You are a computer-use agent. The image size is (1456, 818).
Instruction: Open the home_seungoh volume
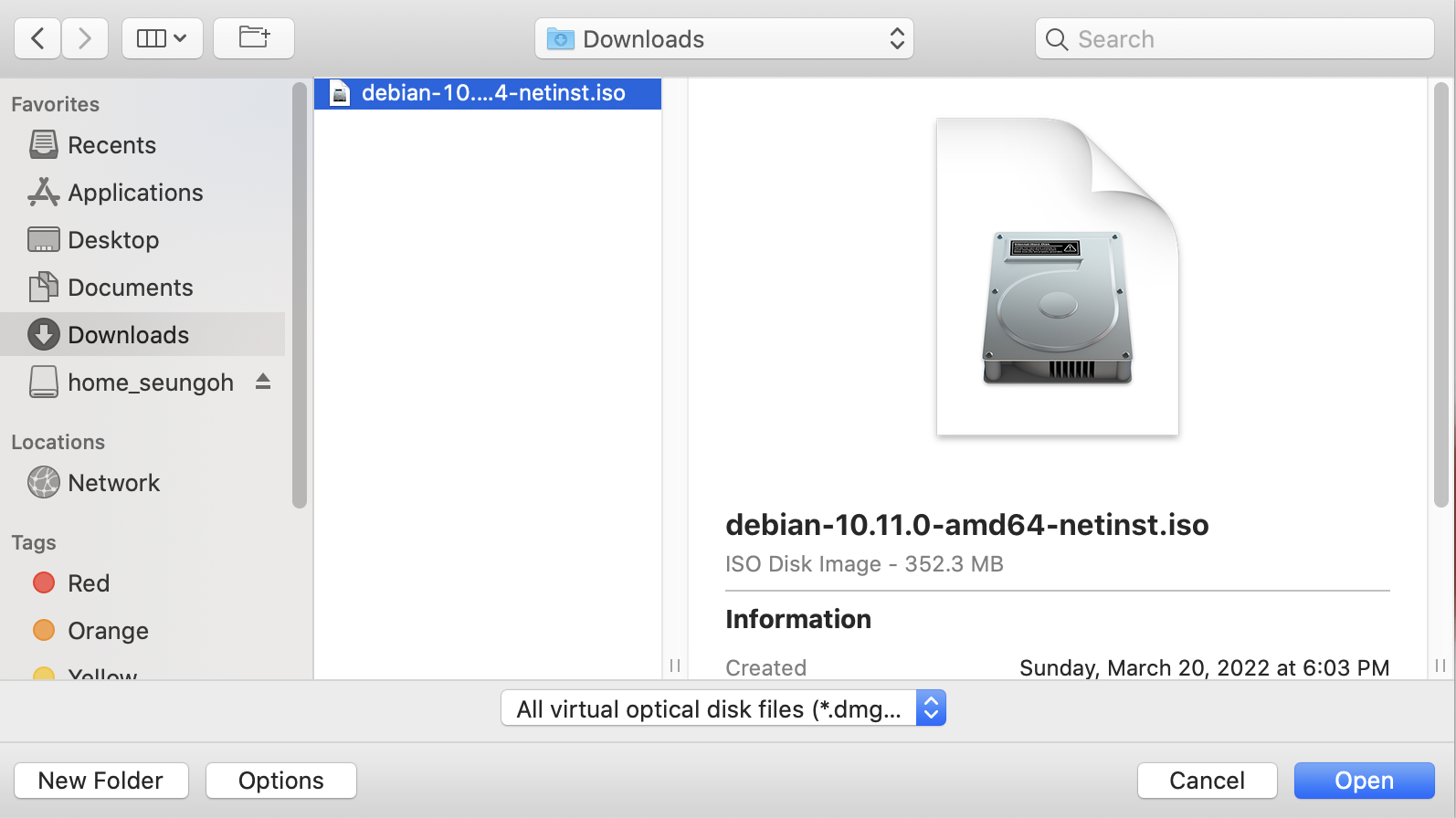[x=142, y=383]
